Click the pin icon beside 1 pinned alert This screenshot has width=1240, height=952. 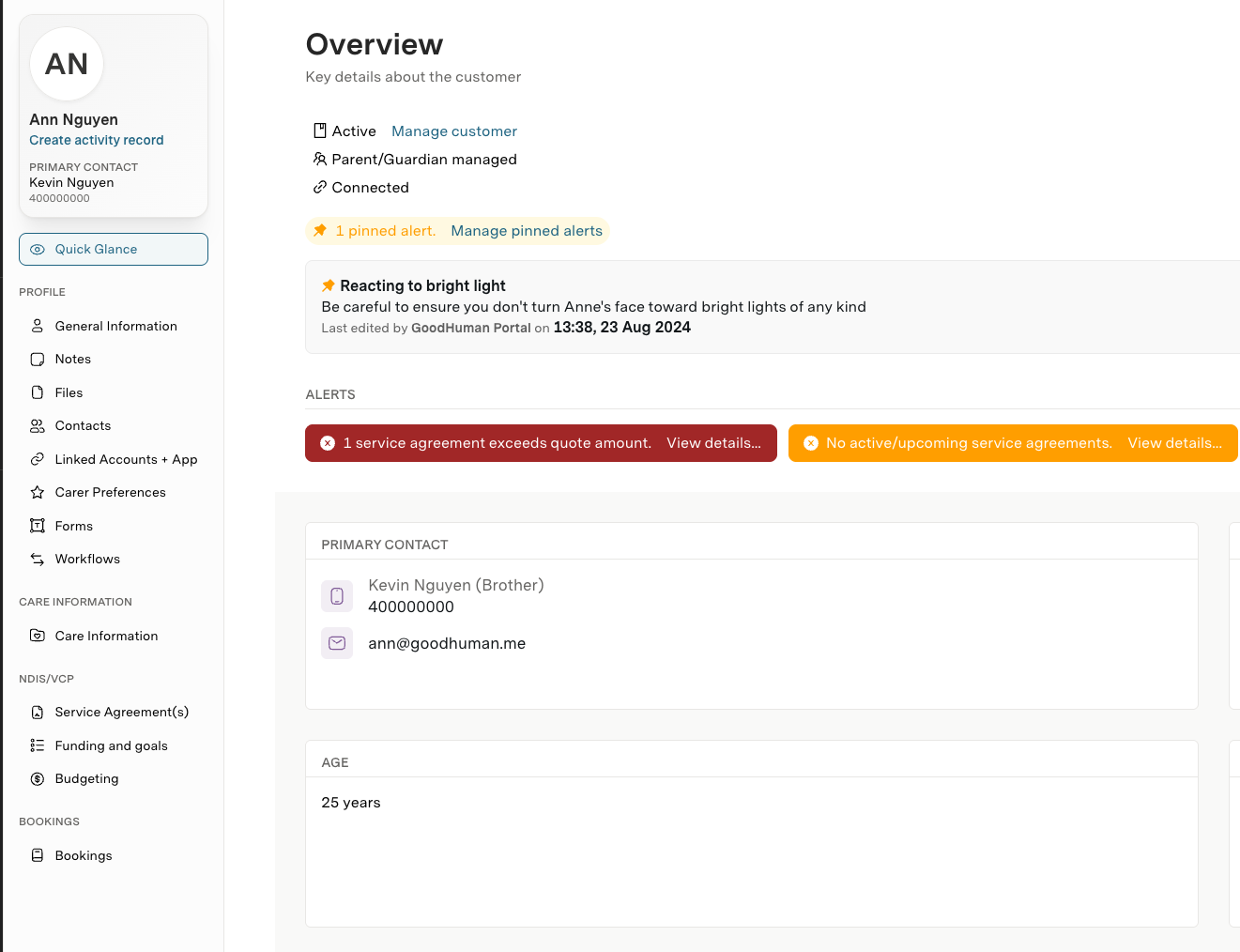click(320, 230)
